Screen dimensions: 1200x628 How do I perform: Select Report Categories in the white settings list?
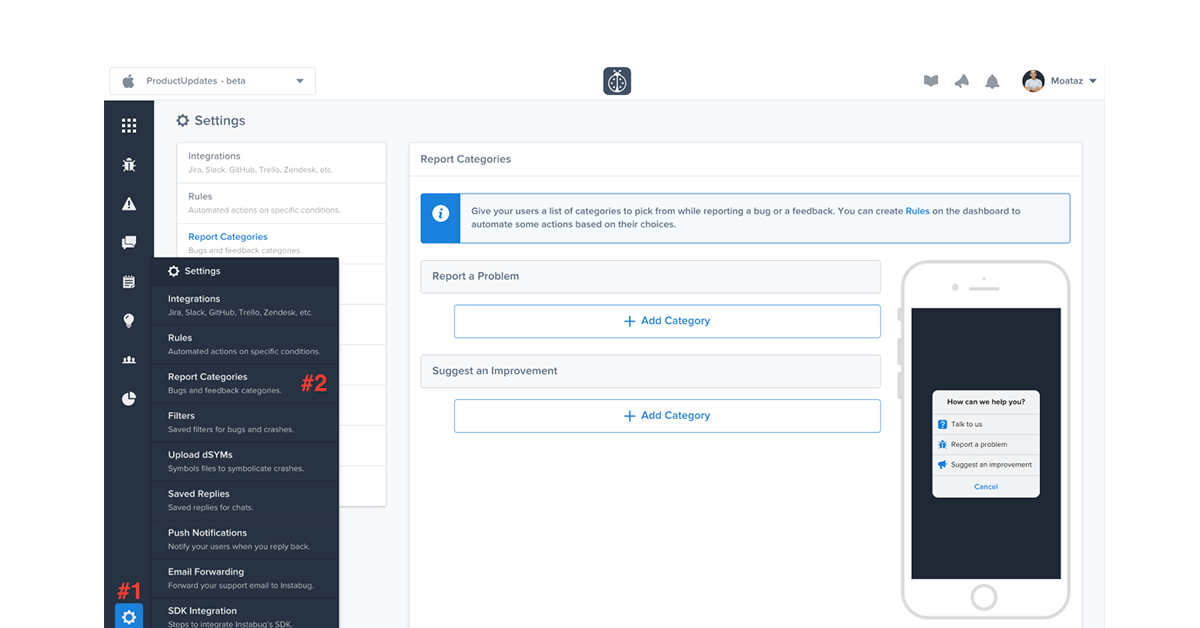(x=281, y=241)
